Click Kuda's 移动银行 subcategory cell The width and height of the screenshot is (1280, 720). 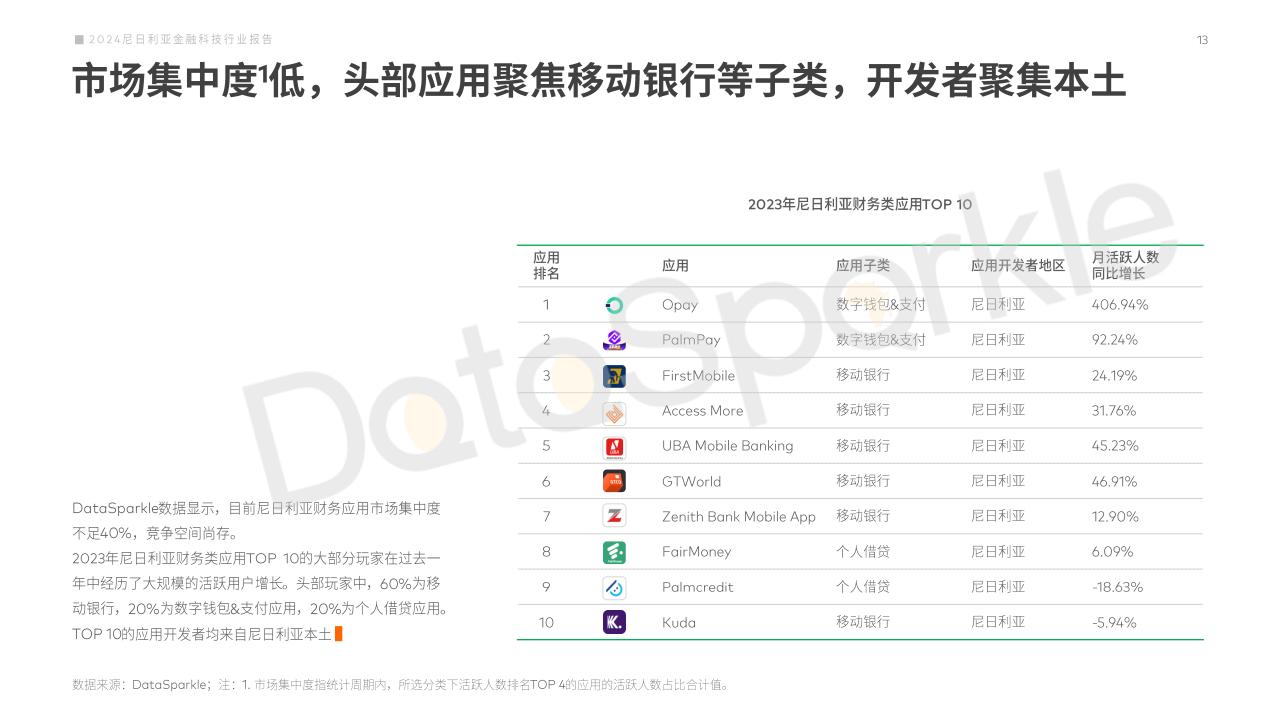(x=863, y=622)
